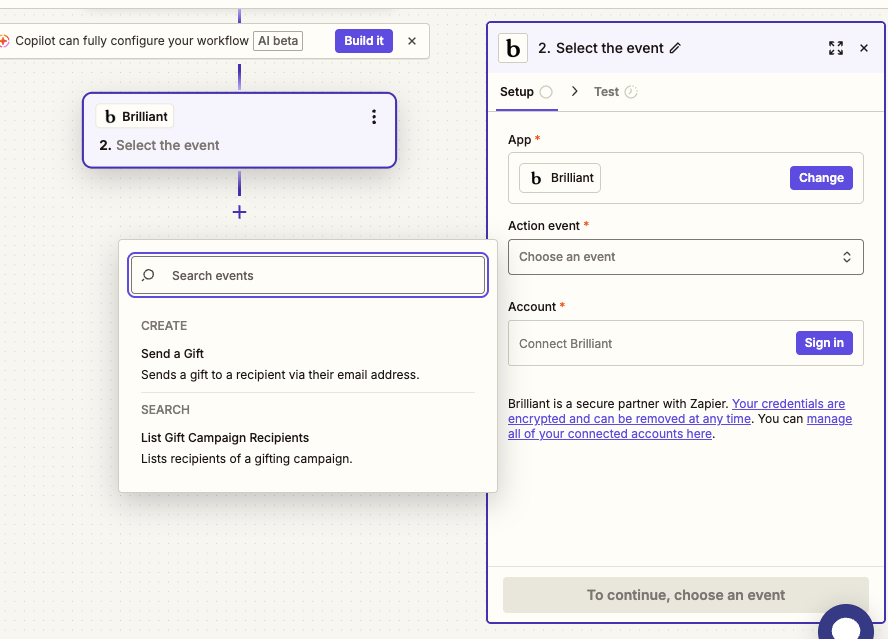Switch to the Test tab

606,92
